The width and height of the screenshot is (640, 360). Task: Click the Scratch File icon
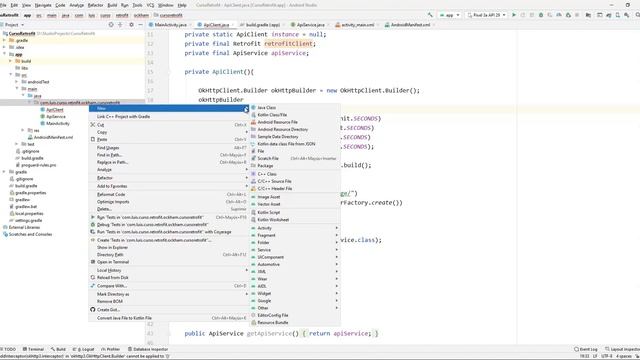253,158
